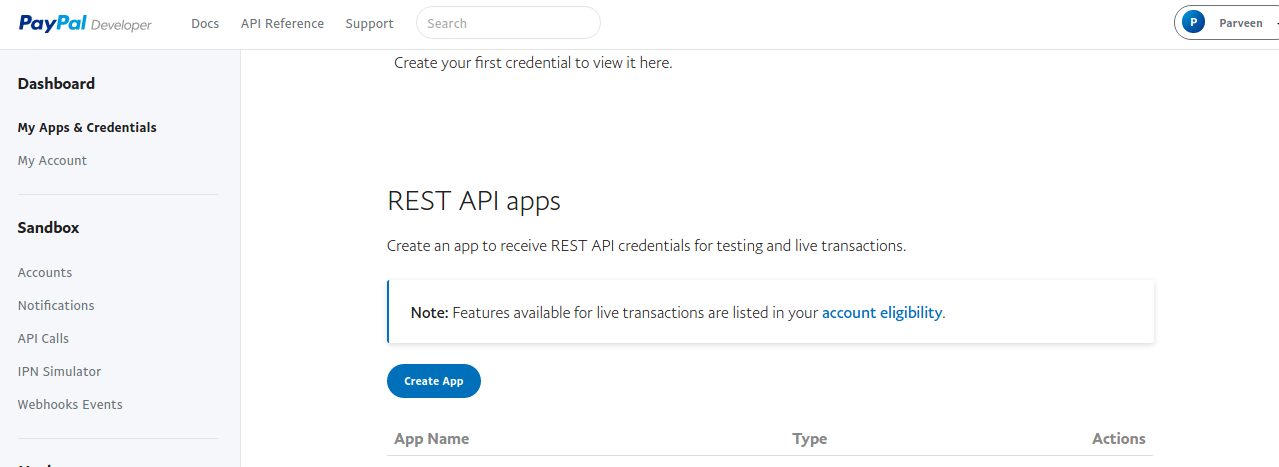Click the Actions column header

pyautogui.click(x=1119, y=438)
